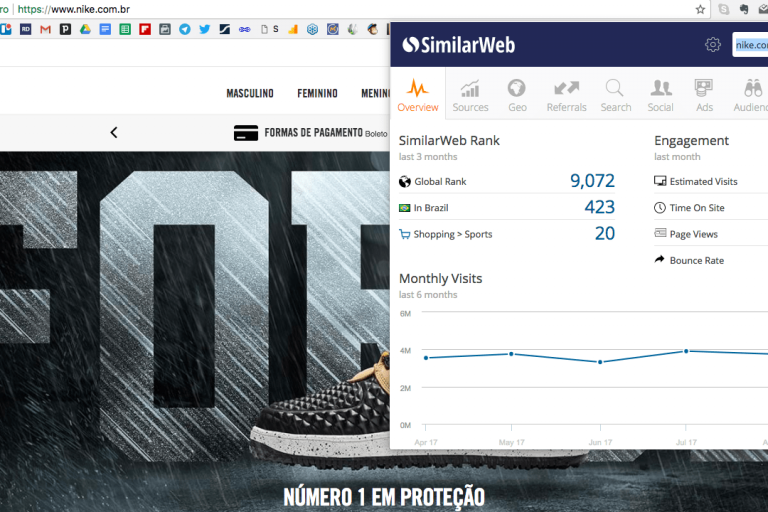Click the In Brazil rank 423
Viewport: 768px width, 512px height.
click(600, 207)
